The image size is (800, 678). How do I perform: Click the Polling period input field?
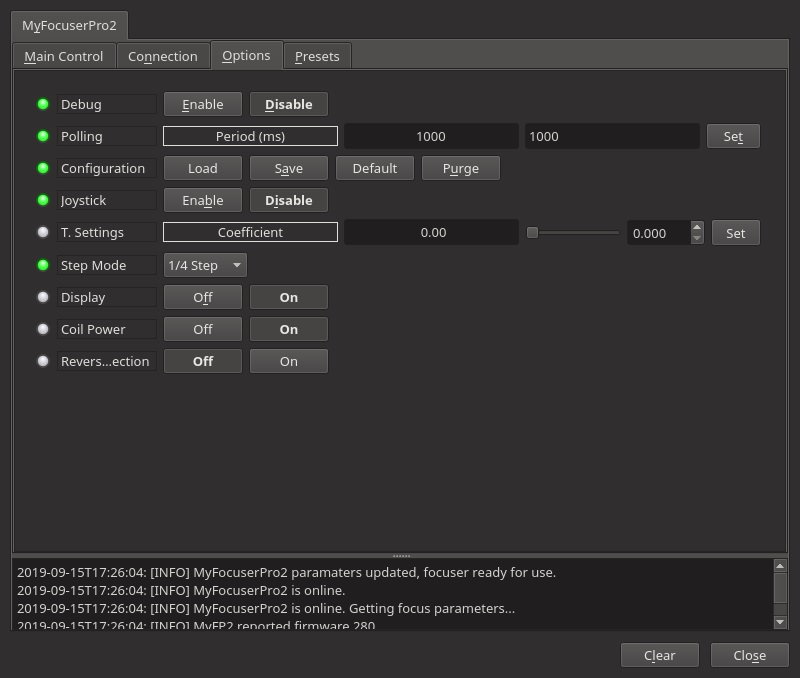(x=612, y=136)
